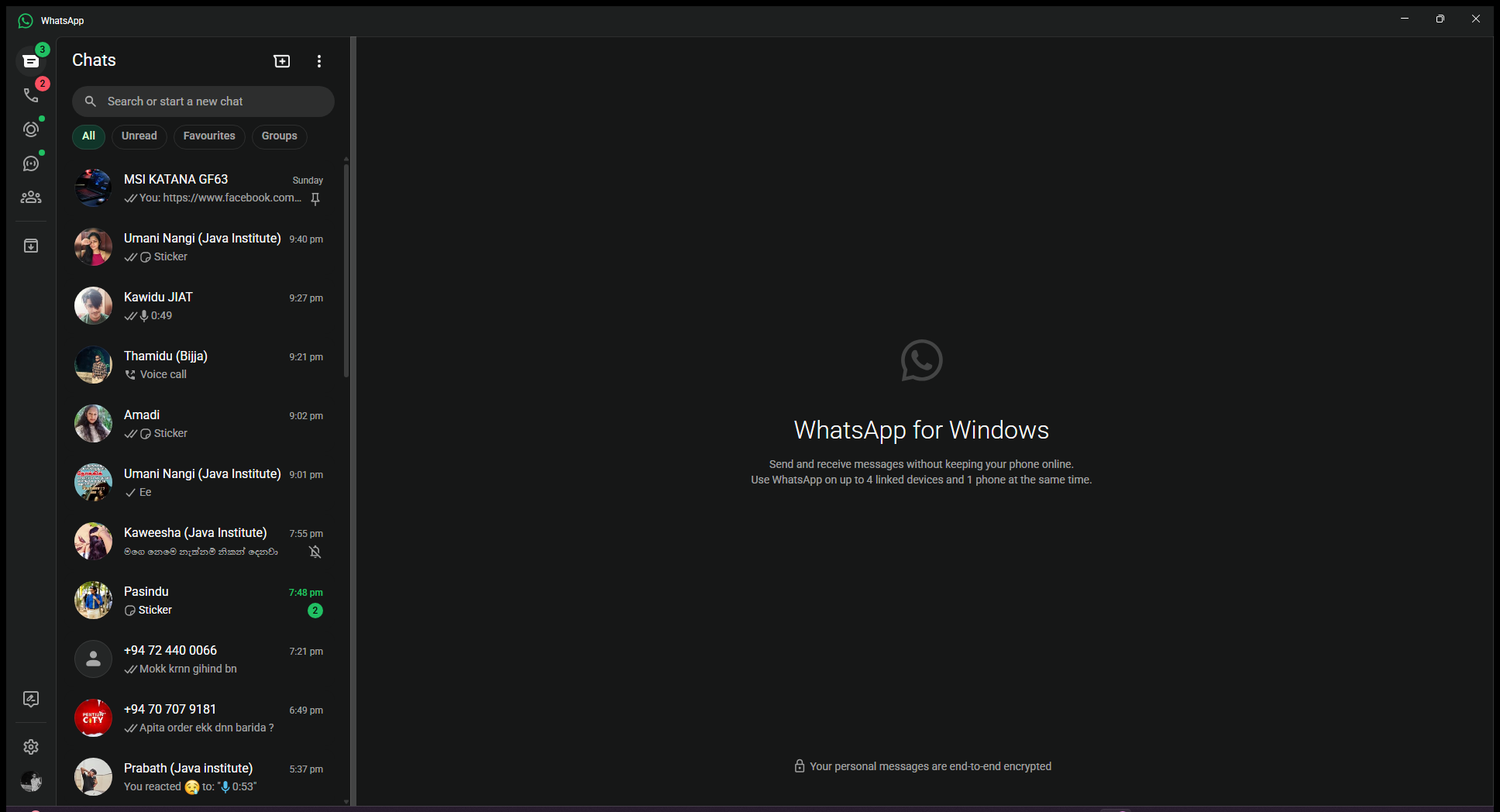Click the chat list vertical scrollbar
The height and width of the screenshot is (812, 1500).
click(x=346, y=270)
